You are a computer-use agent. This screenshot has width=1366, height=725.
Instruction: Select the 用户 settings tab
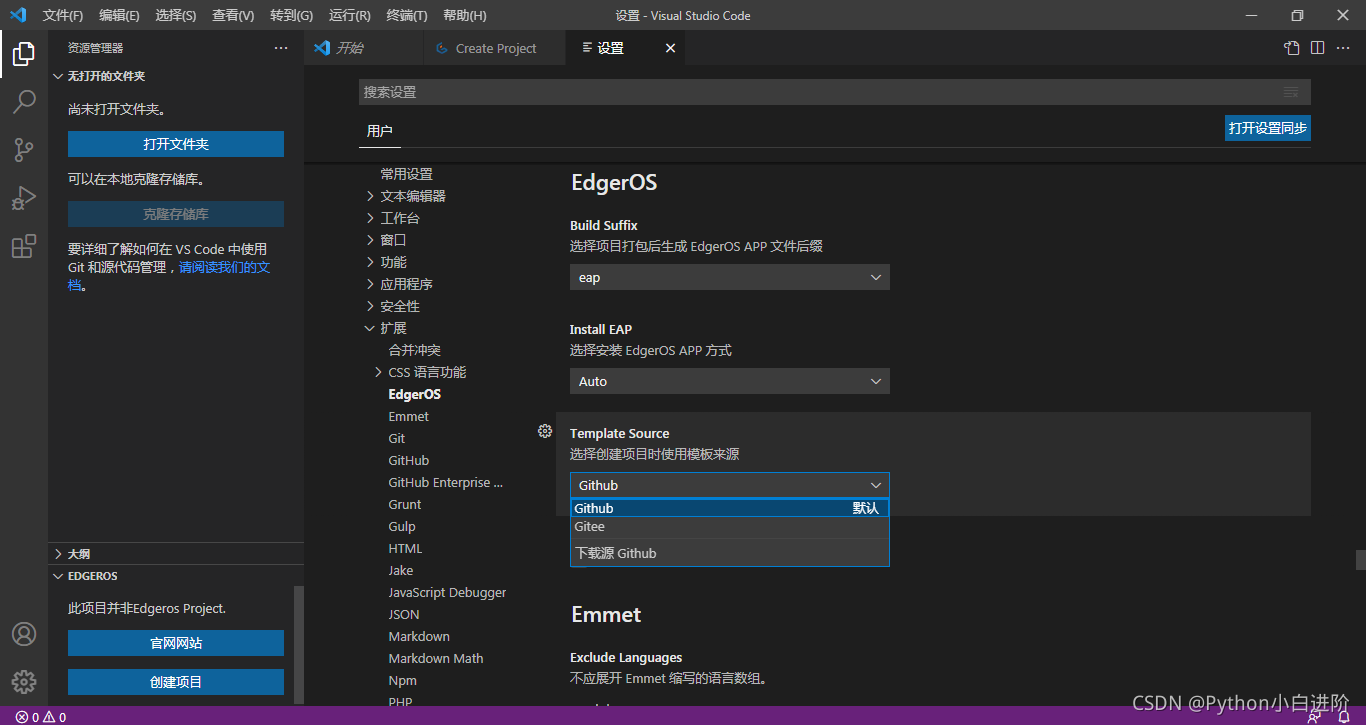[x=380, y=131]
